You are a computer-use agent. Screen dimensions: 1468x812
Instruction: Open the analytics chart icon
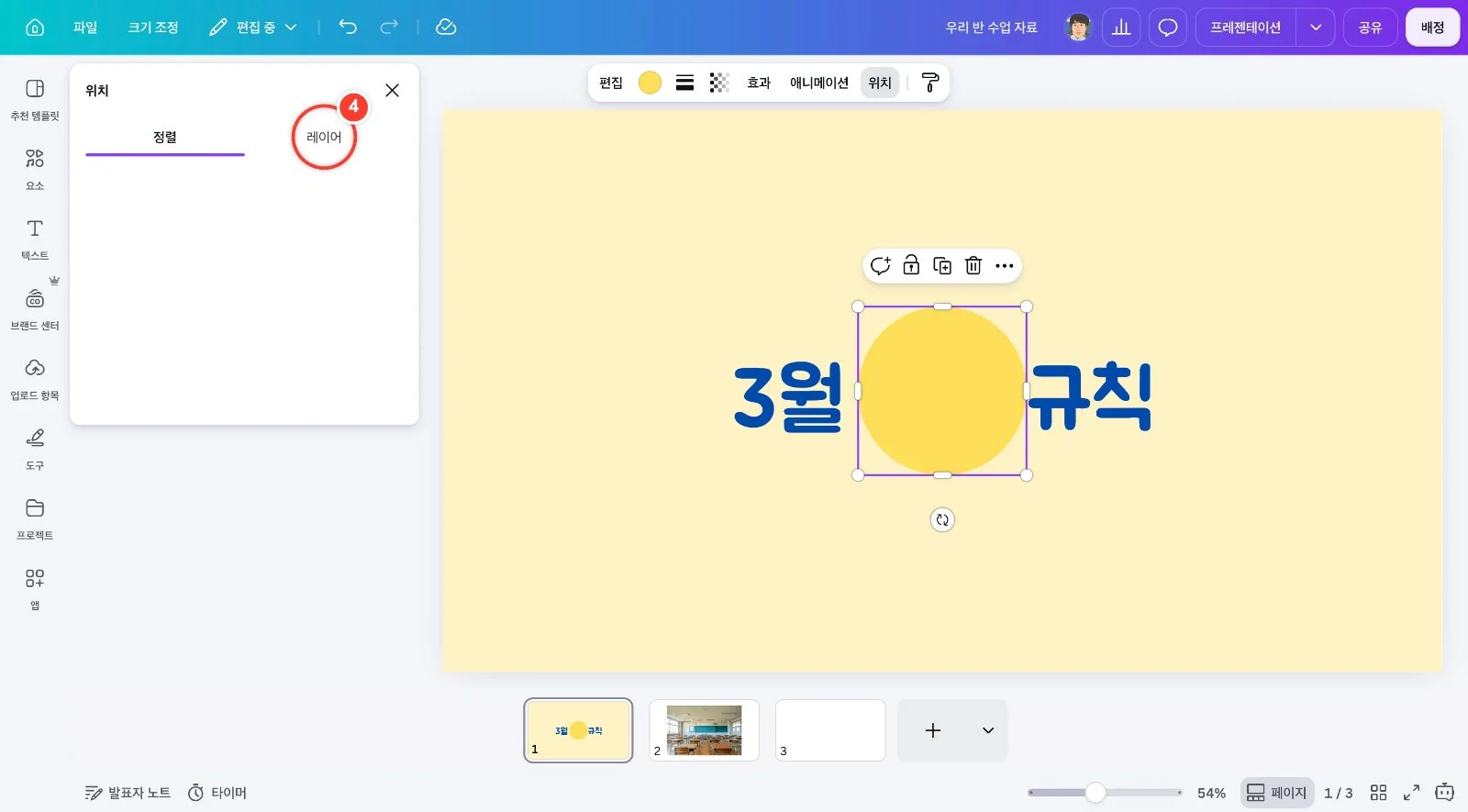click(x=1121, y=28)
